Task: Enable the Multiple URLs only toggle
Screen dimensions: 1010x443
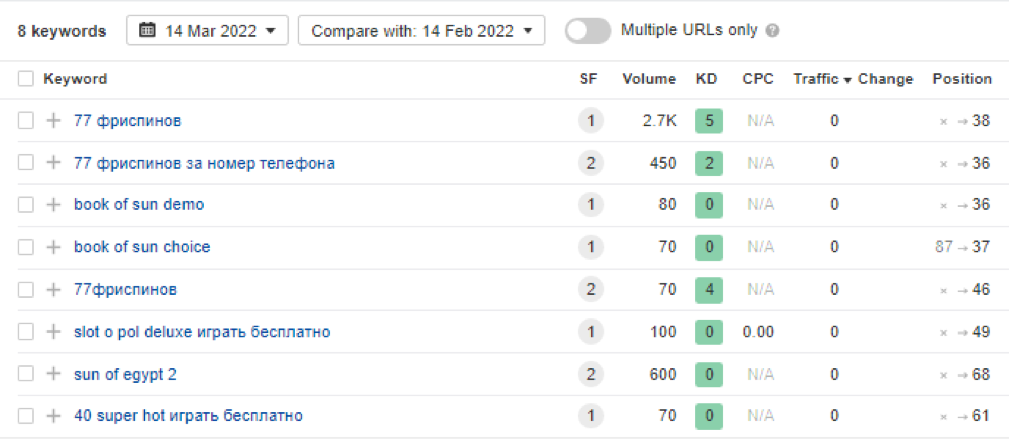Action: 588,31
